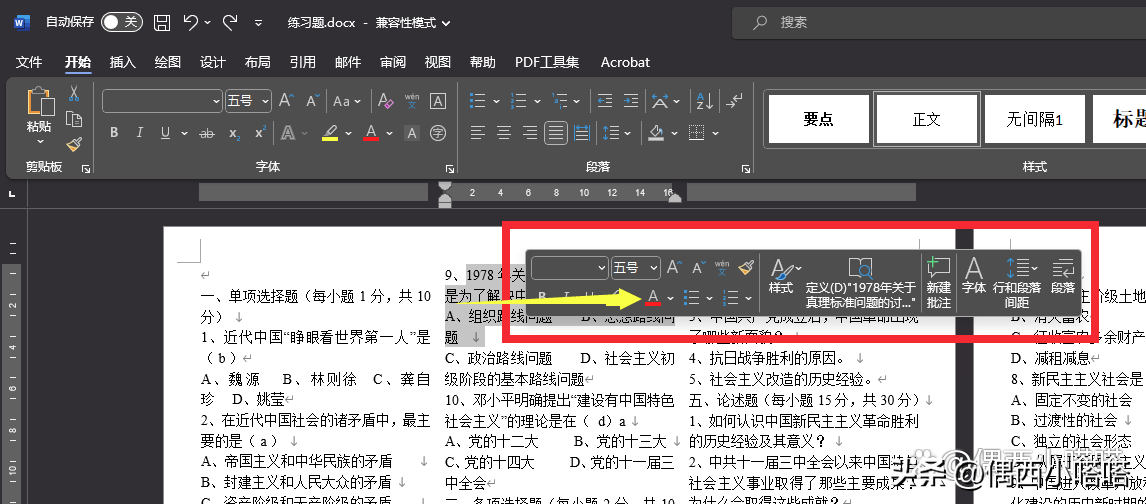Click 新建批注 in the mini toolbar

click(938, 283)
